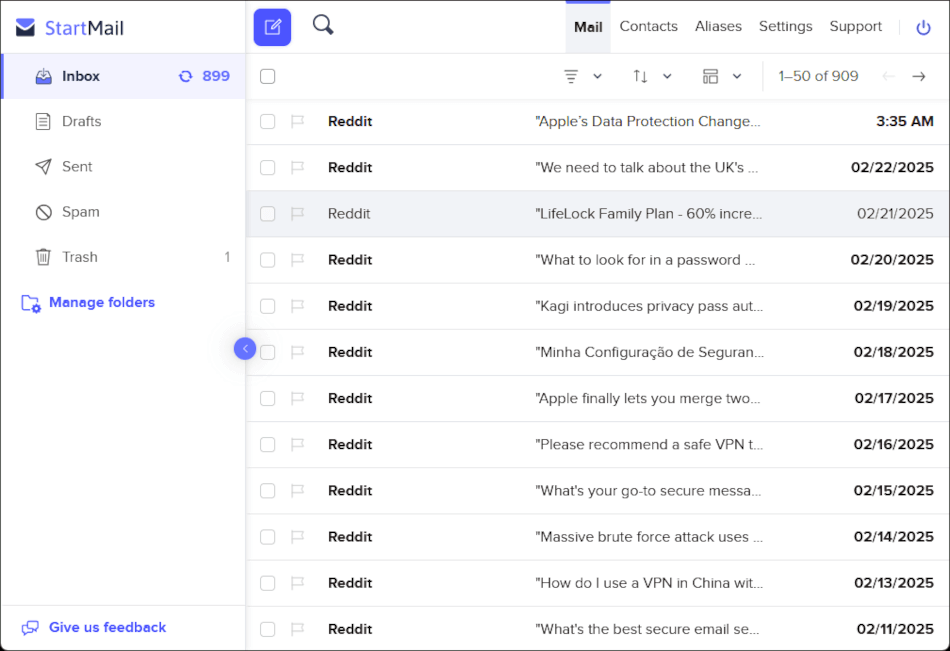950x651 pixels.
Task: Flag the Reddit email from 02/20/2025
Action: tap(297, 259)
